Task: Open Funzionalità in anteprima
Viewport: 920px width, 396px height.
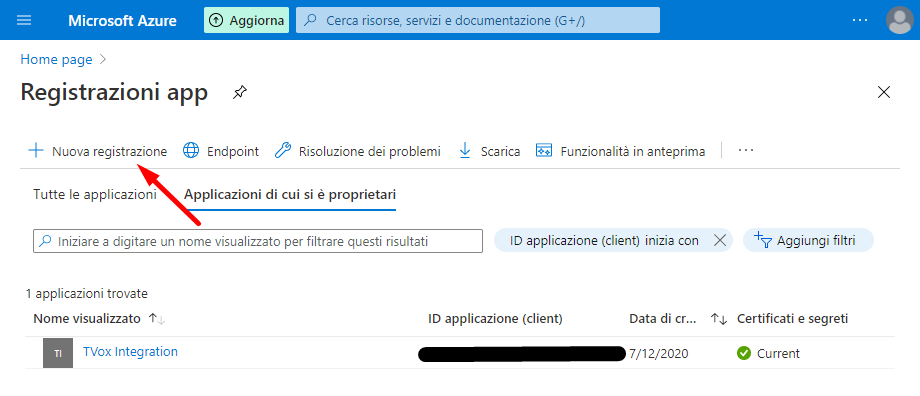Action: (620, 151)
